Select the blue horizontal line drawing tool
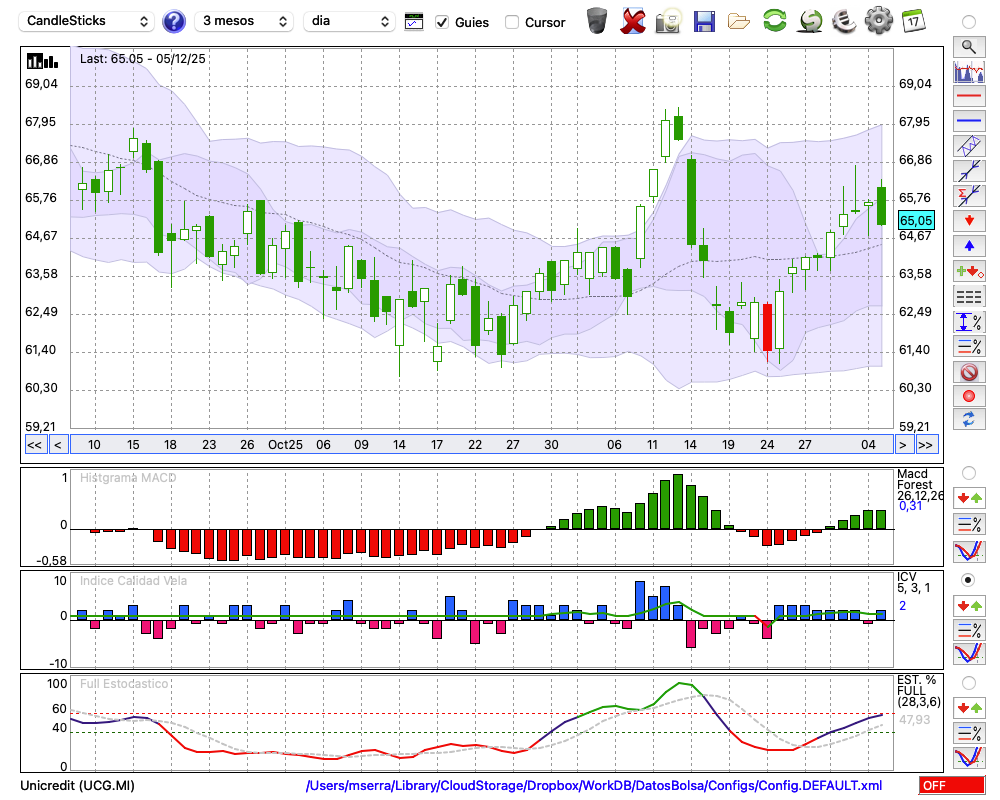The width and height of the screenshot is (1000, 800). pyautogui.click(x=968, y=121)
